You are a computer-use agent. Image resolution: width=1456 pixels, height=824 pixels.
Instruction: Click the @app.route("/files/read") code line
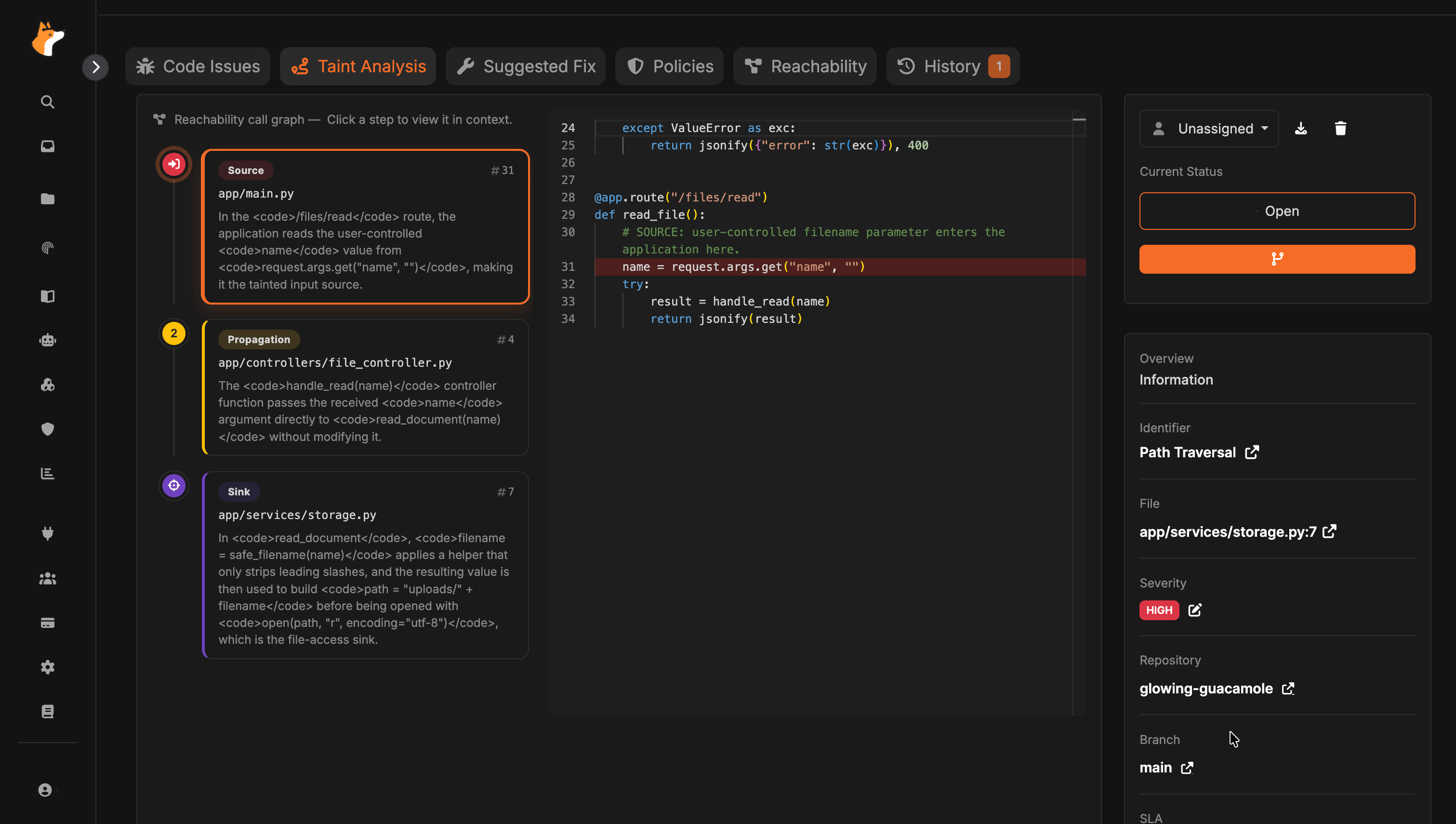tap(681, 198)
